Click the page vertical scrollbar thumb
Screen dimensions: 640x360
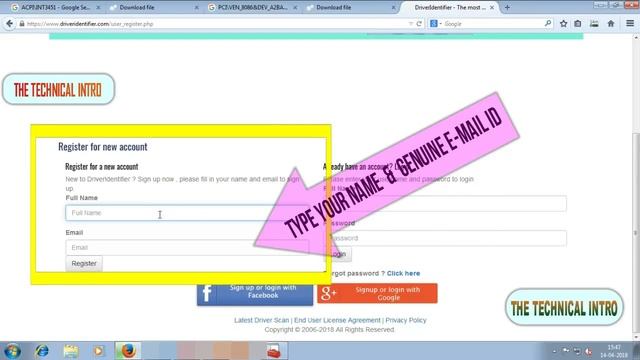[x=636, y=233]
